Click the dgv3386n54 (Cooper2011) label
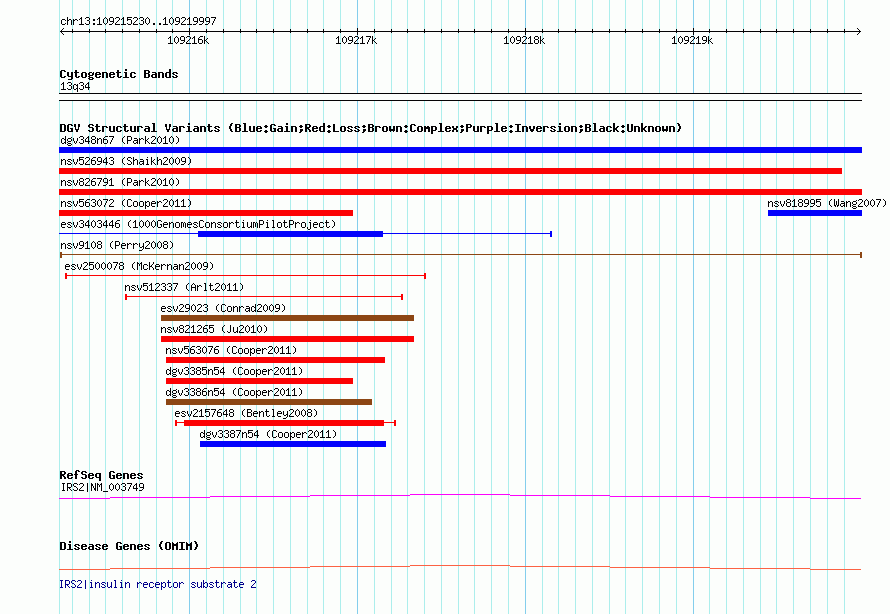This screenshot has width=890, height=614. click(234, 392)
